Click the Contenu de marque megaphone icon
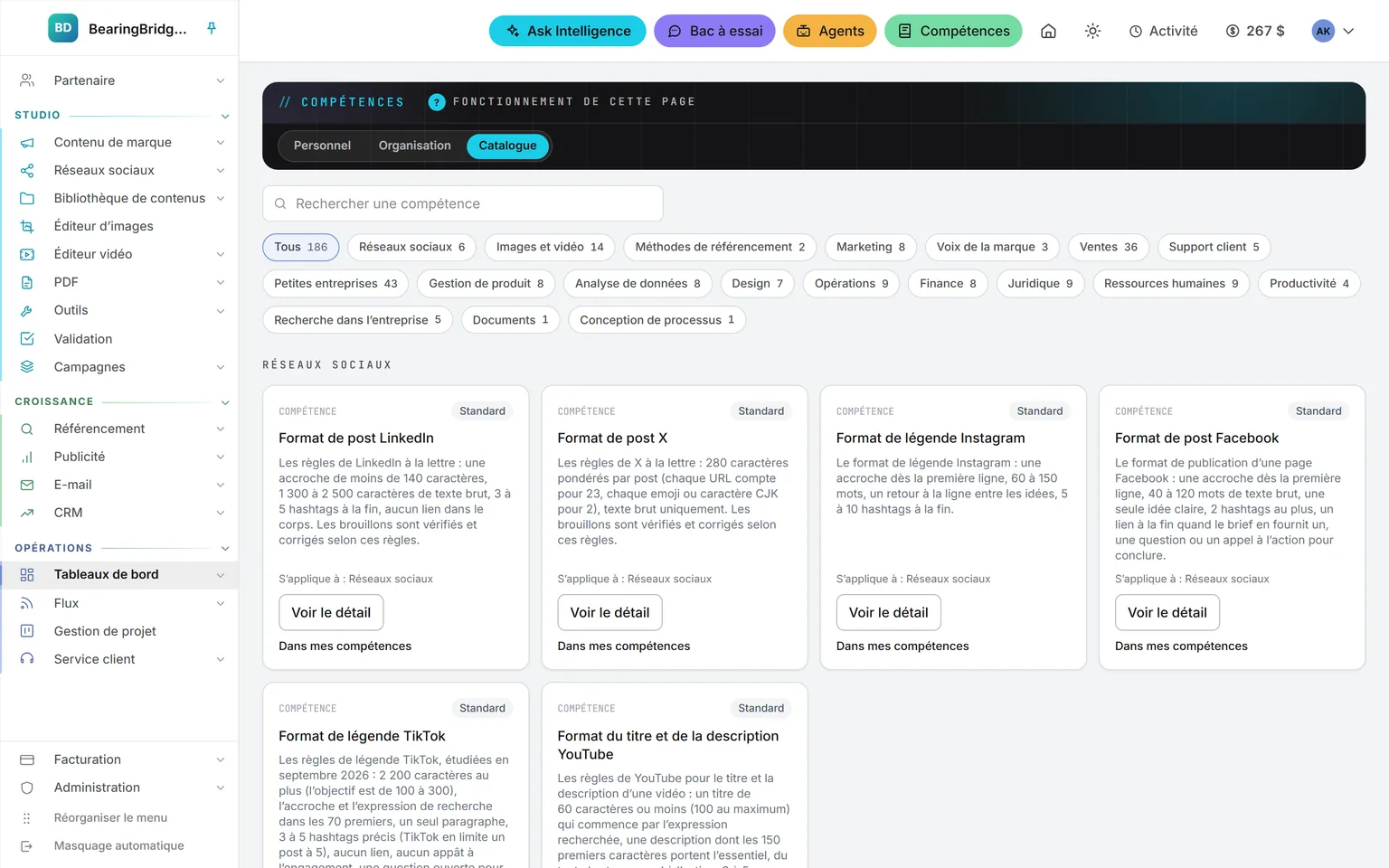Screen dimensions: 1389x868 click(27, 143)
